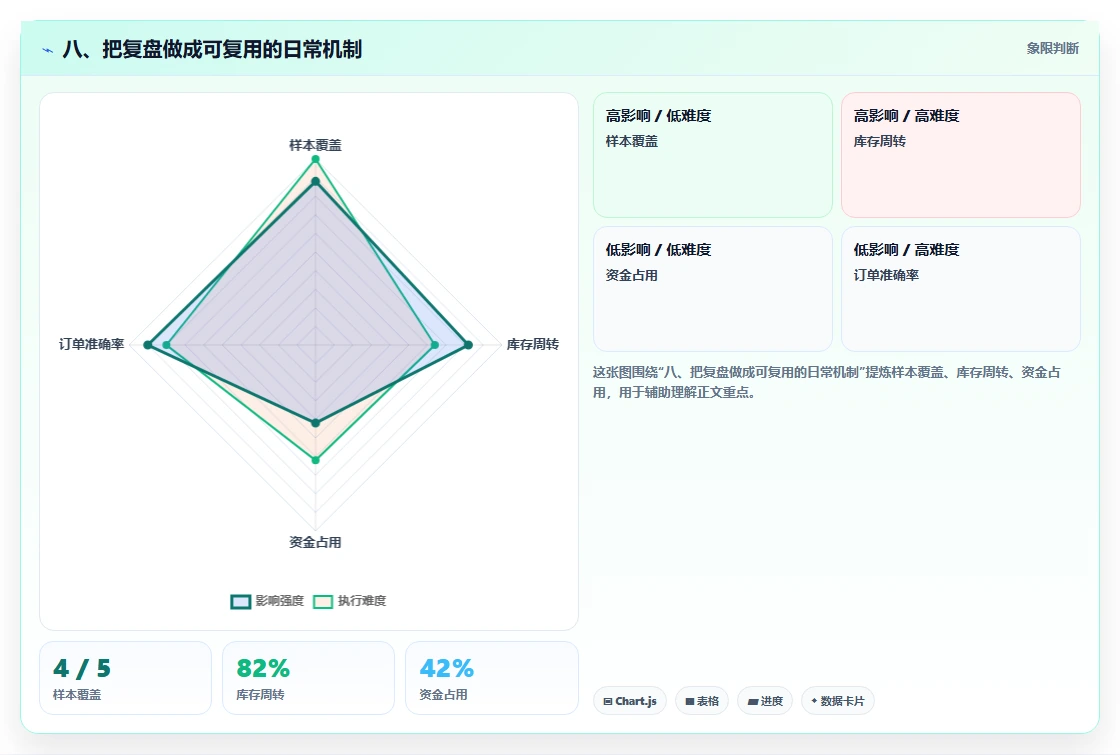This screenshot has height=755, width=1120.
Task: Click the icon inside the 进度 chip
Action: point(753,701)
